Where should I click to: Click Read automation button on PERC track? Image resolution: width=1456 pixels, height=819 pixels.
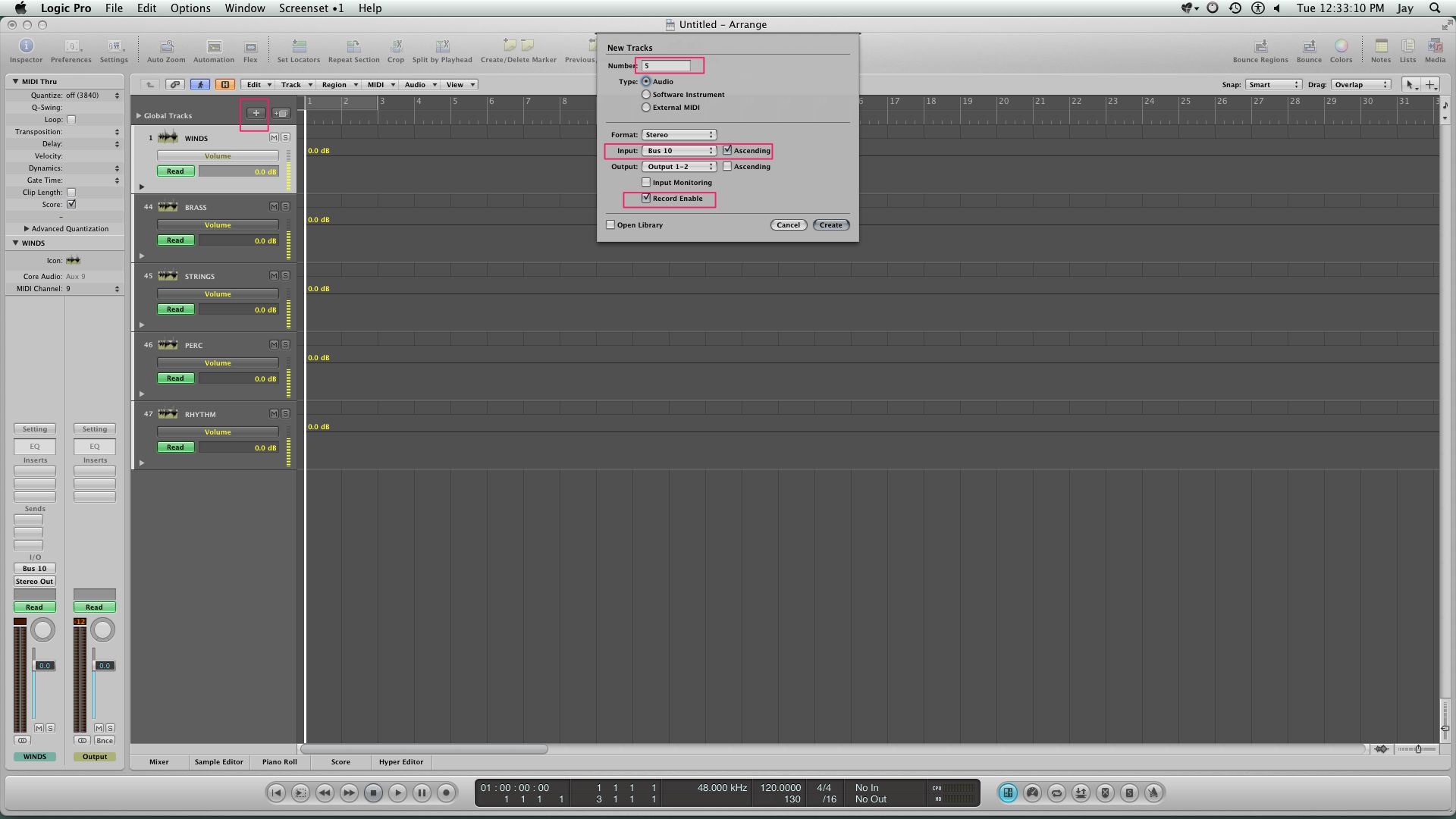(x=175, y=378)
